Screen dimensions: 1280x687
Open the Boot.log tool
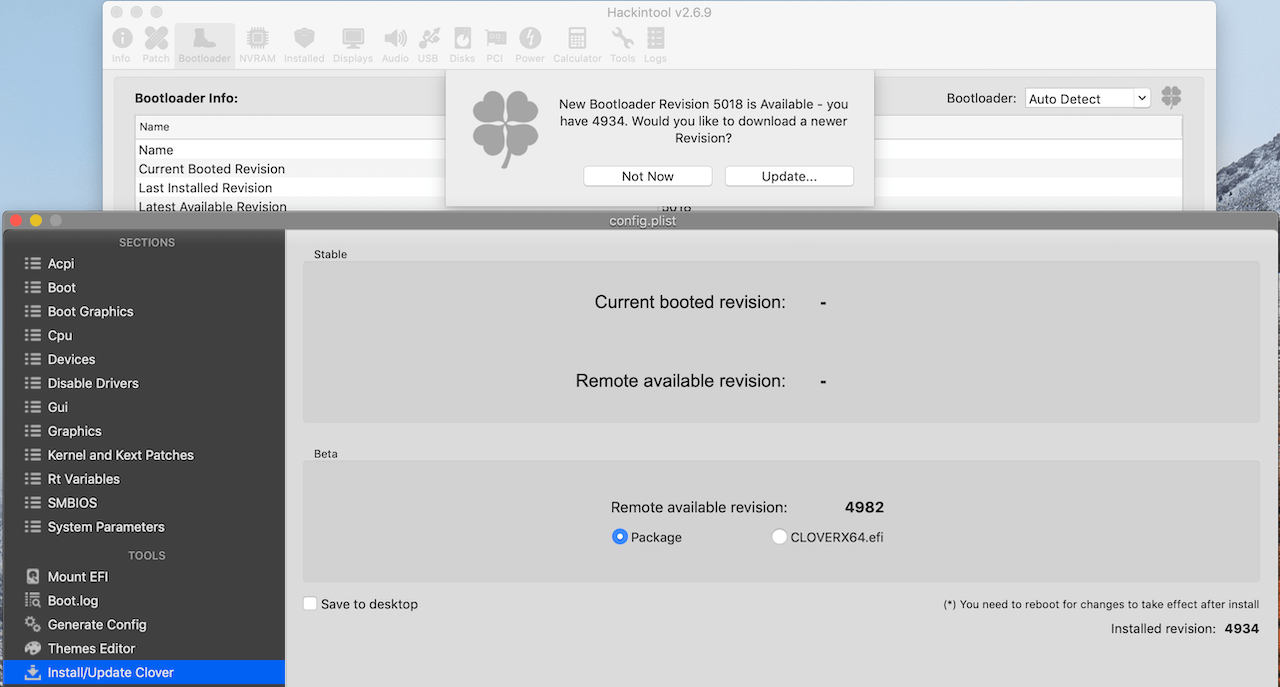click(144, 601)
